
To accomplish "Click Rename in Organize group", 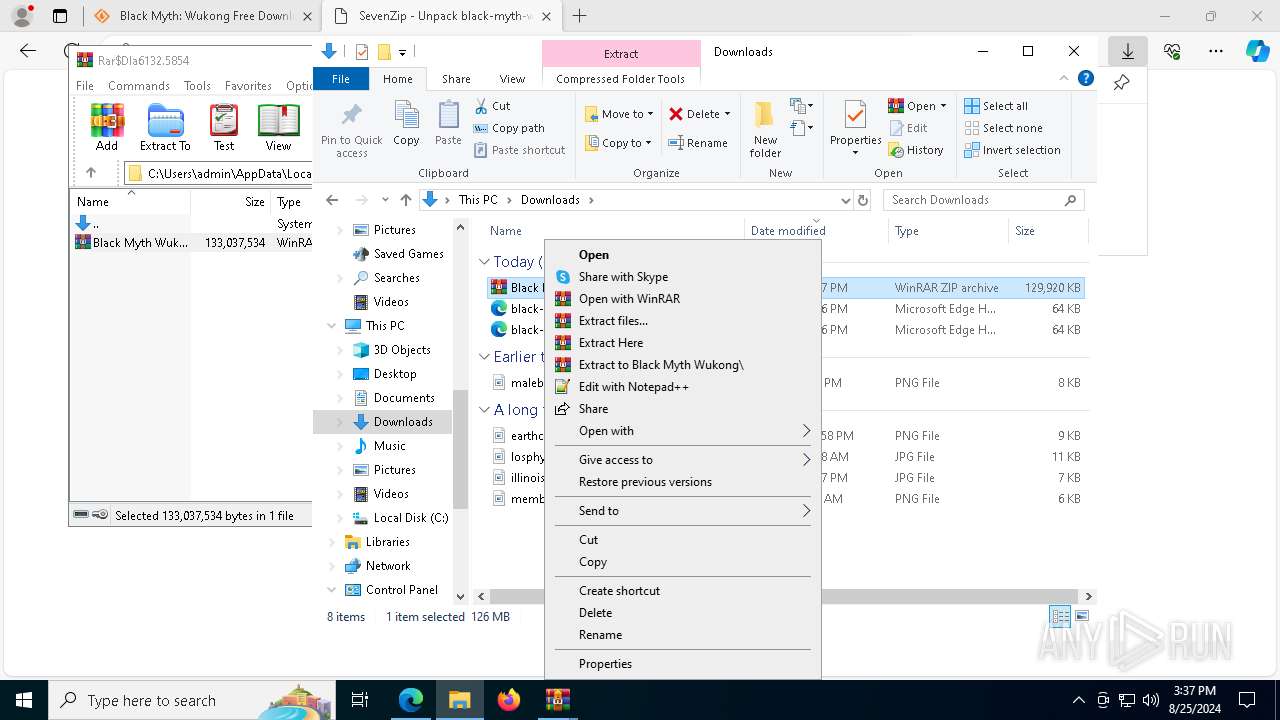I will pos(698,143).
